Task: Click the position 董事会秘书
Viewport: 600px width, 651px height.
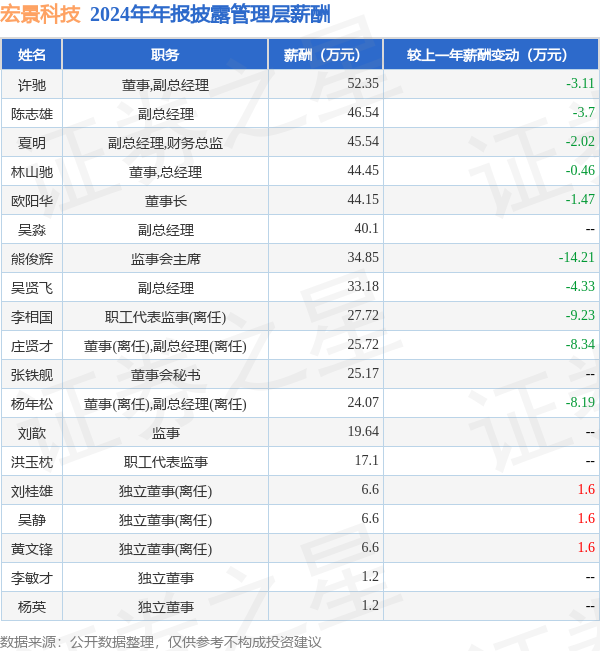Action: (x=165, y=375)
